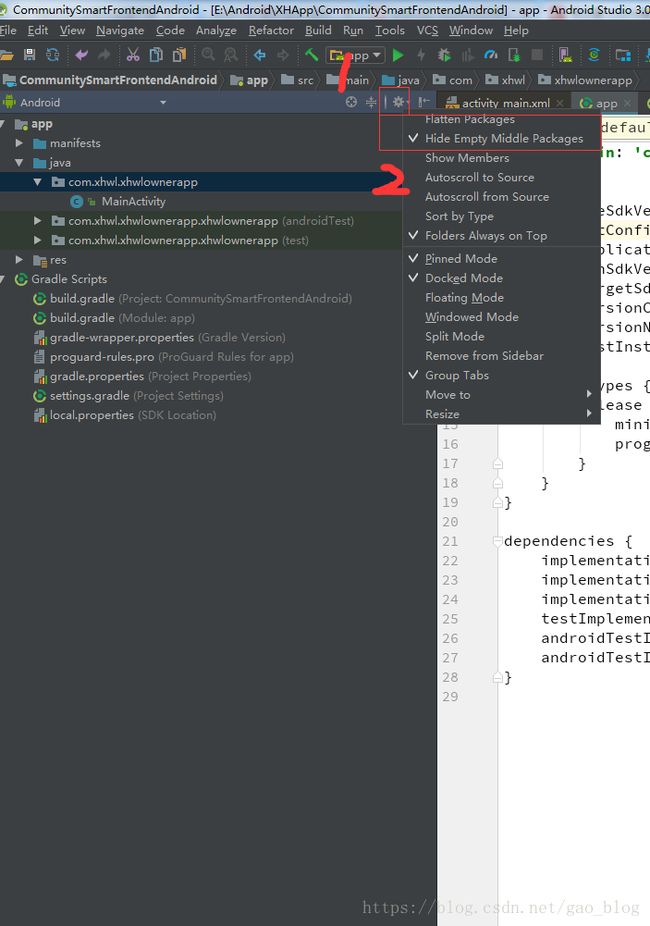
Task: Start debugging with the bug icon
Action: pyautogui.click(x=444, y=55)
